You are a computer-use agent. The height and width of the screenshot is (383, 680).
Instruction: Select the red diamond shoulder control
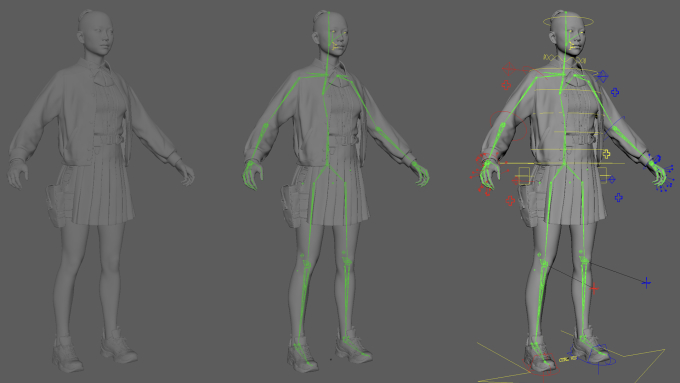pos(509,69)
